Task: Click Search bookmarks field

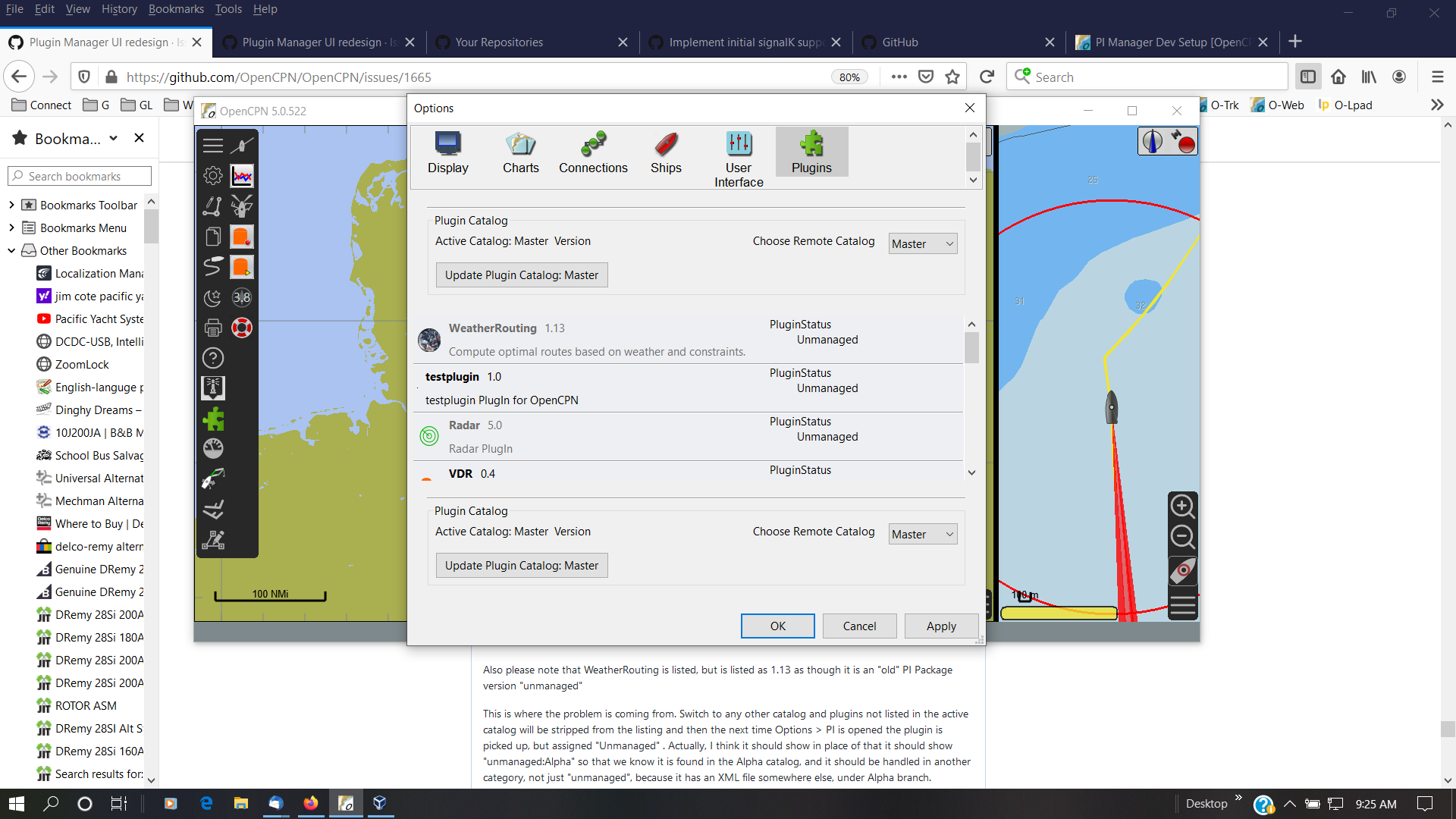Action: (x=80, y=176)
